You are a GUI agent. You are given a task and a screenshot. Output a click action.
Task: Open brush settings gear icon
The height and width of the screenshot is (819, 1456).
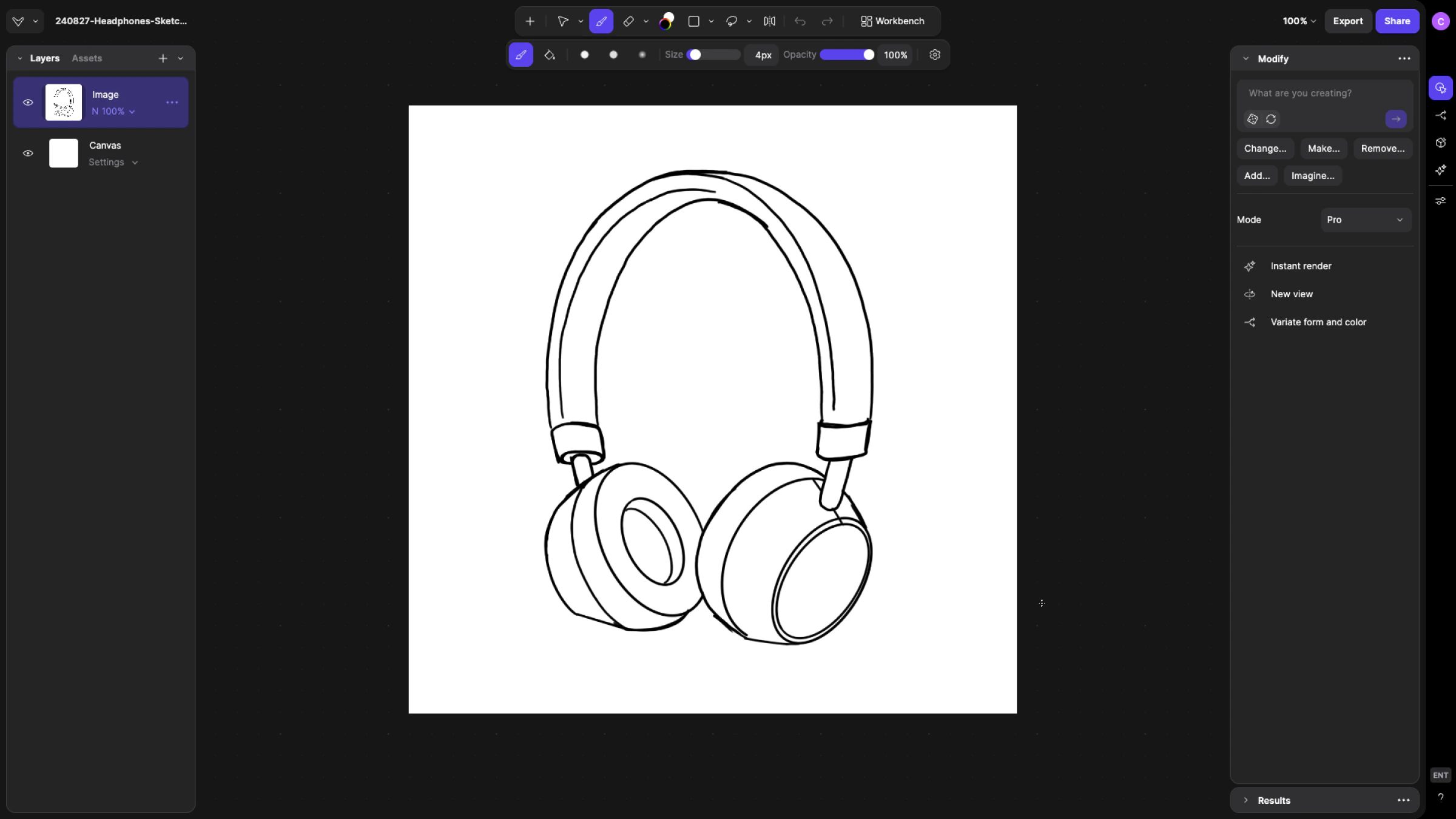click(x=935, y=55)
